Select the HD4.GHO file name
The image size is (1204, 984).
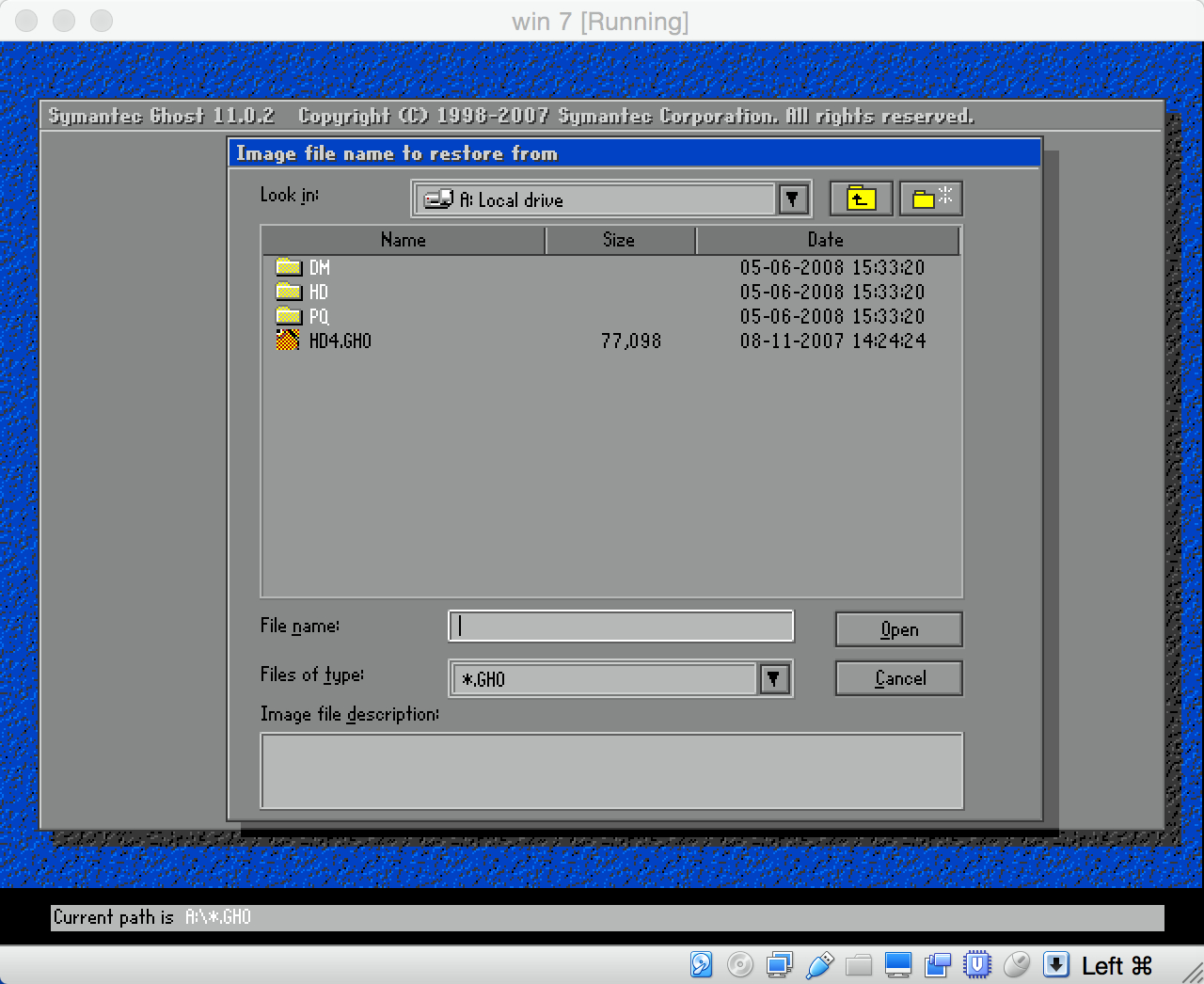coord(341,341)
